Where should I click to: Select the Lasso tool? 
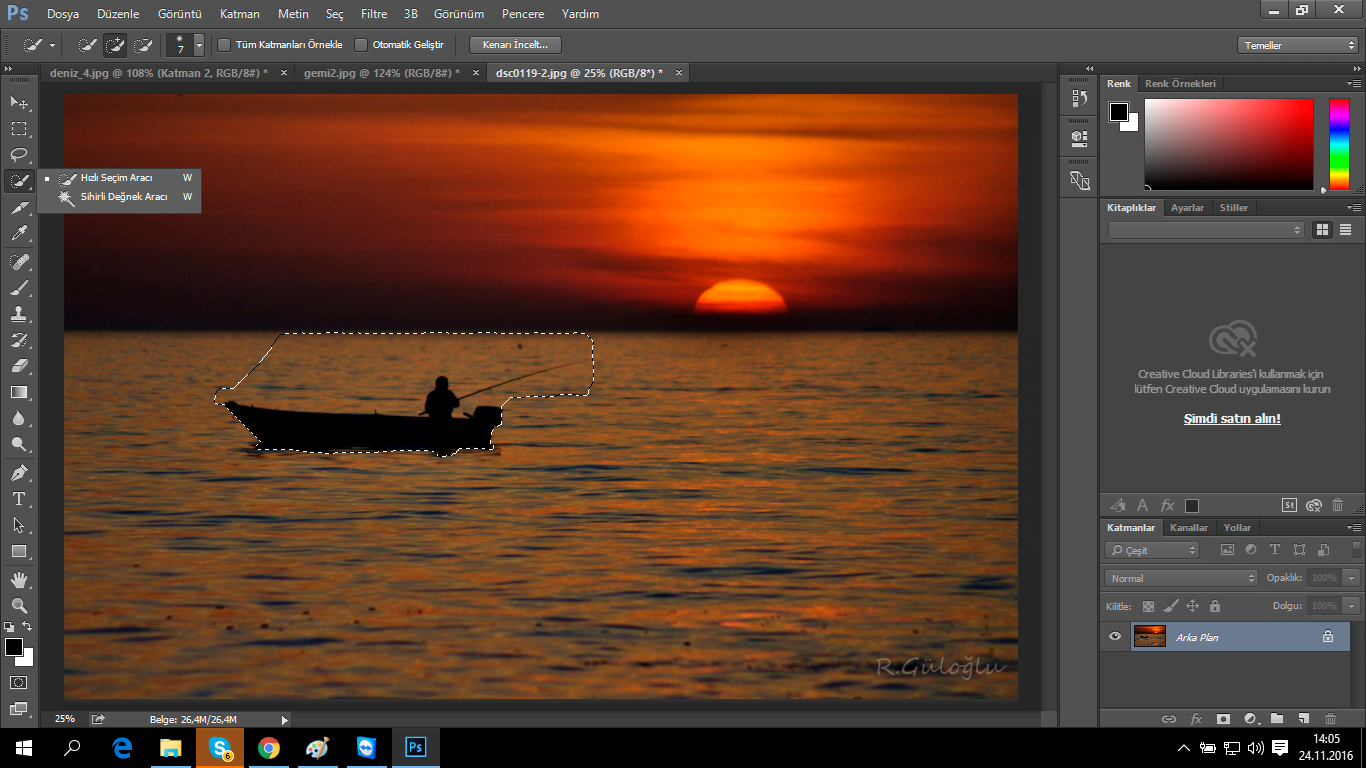click(19, 155)
